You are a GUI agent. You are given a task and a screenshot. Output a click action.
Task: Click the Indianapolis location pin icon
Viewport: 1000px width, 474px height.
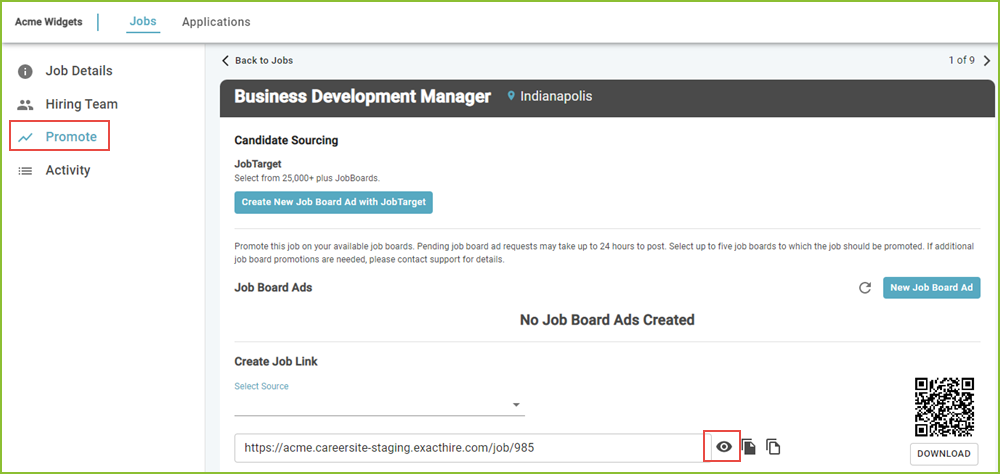click(x=510, y=96)
